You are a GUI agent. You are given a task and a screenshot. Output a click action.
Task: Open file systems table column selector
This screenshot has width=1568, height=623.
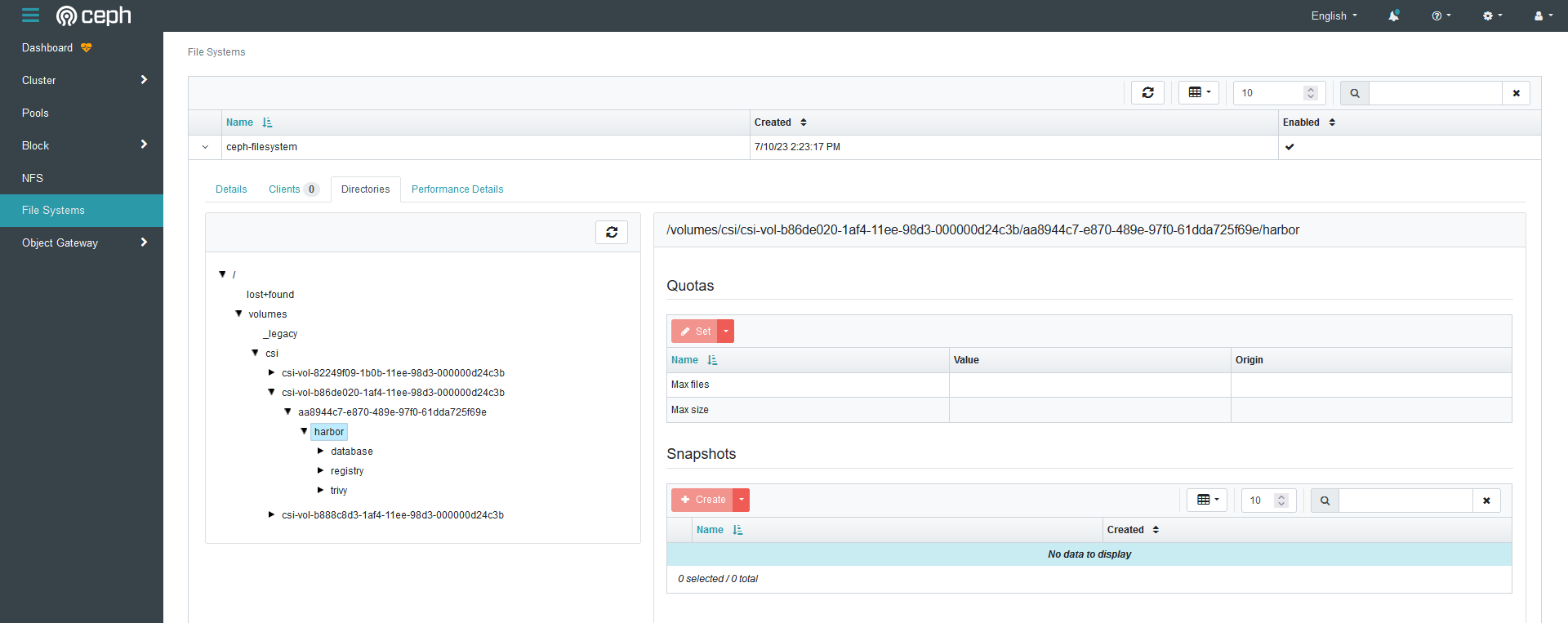(x=1199, y=92)
